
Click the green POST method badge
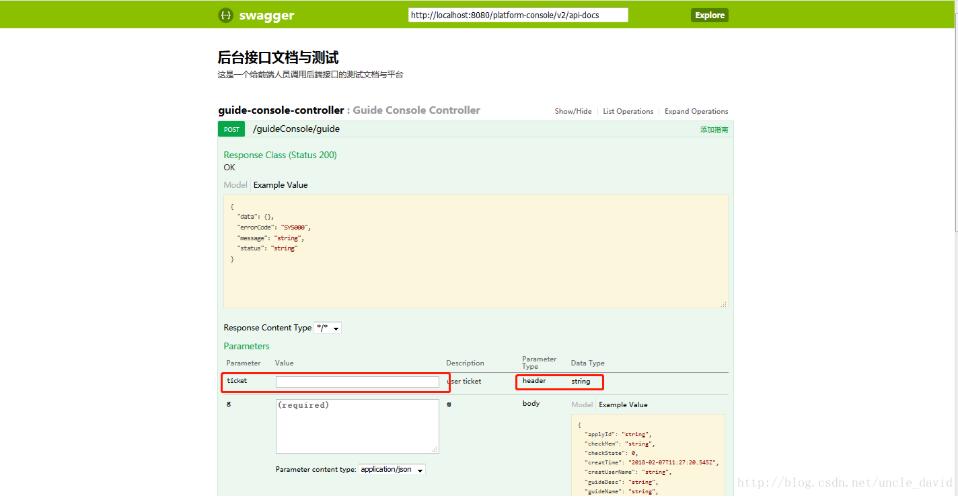point(231,129)
